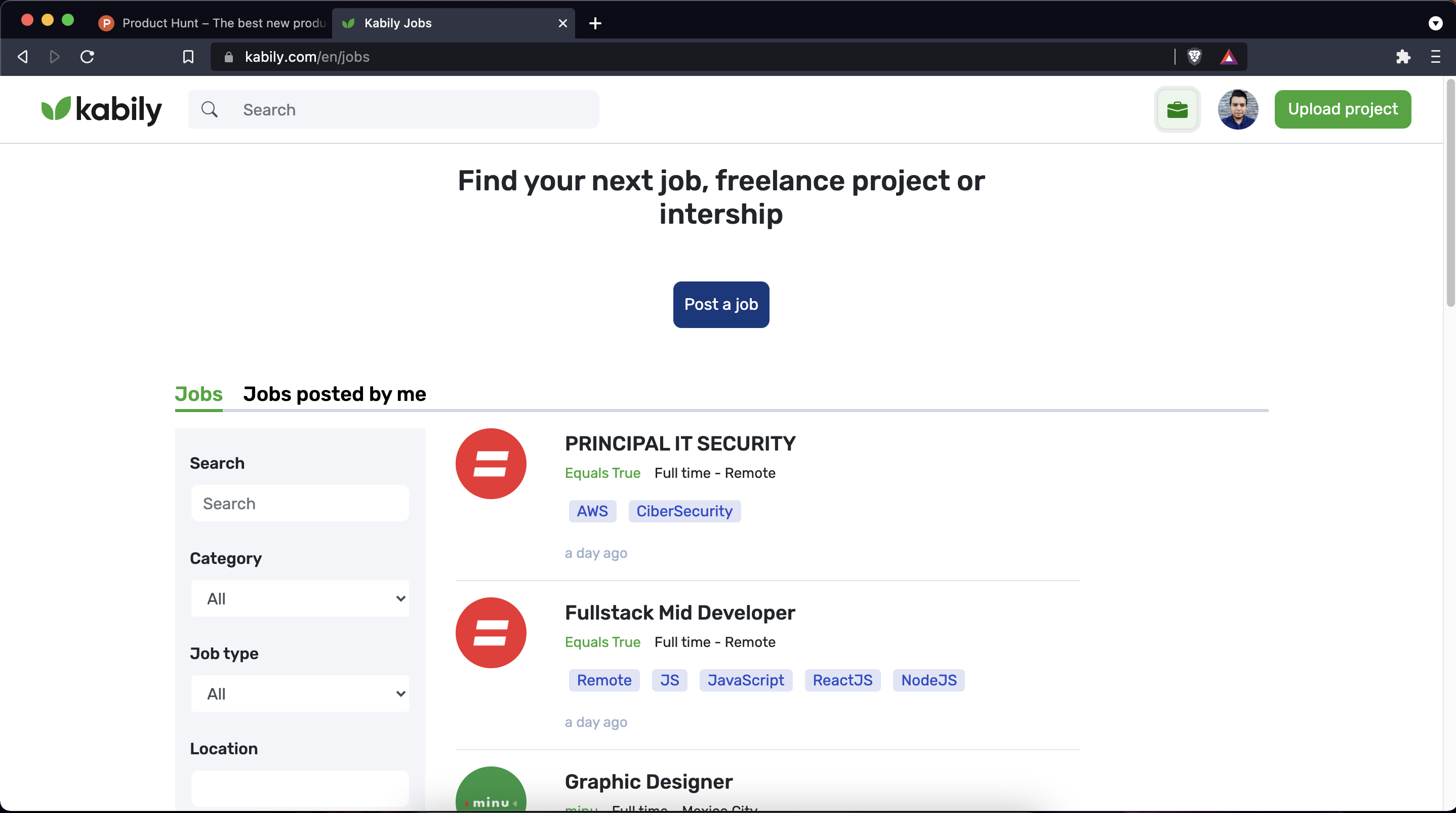Expand the Job type dropdown
This screenshot has height=813, width=1456.
click(300, 693)
